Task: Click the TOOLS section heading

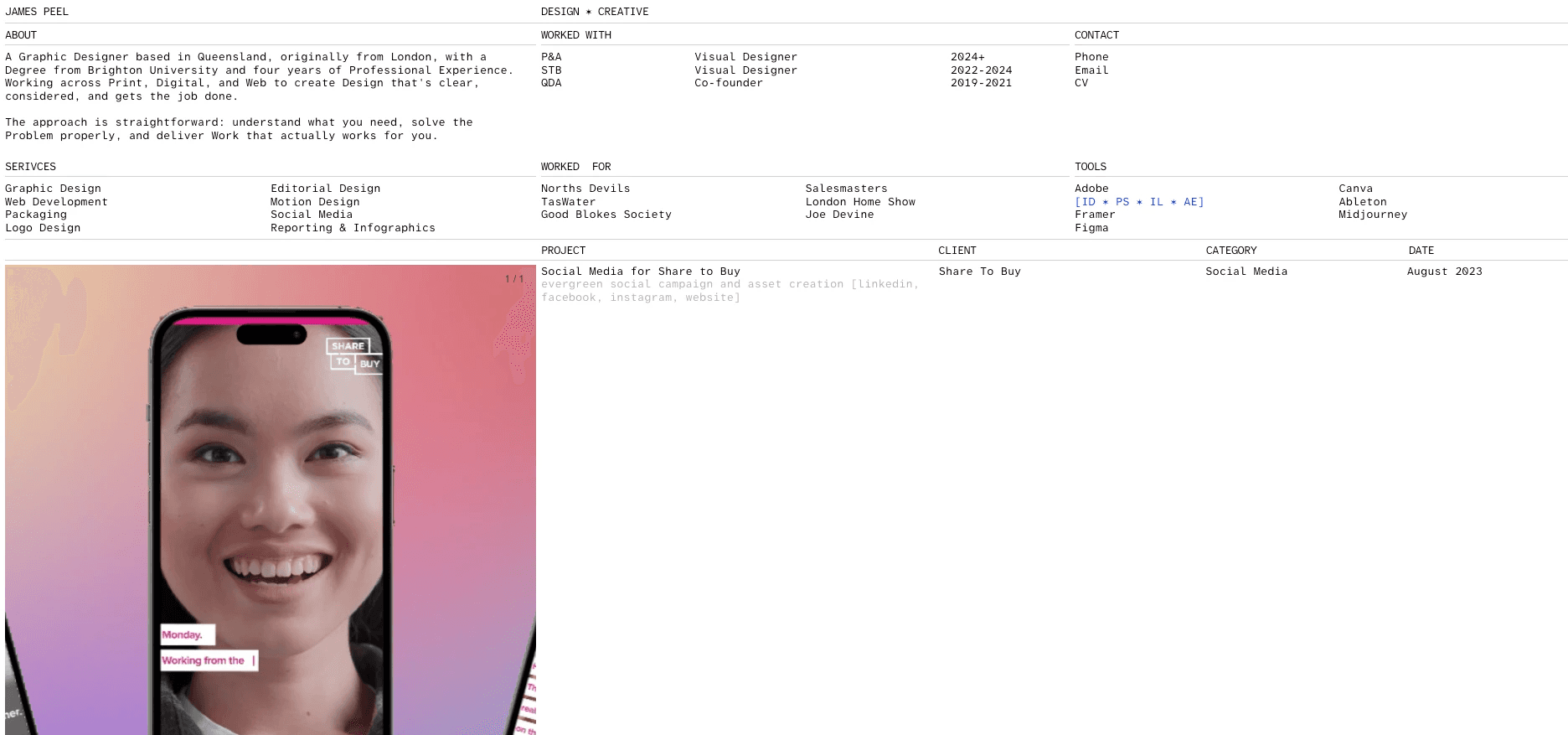Action: 1091,167
